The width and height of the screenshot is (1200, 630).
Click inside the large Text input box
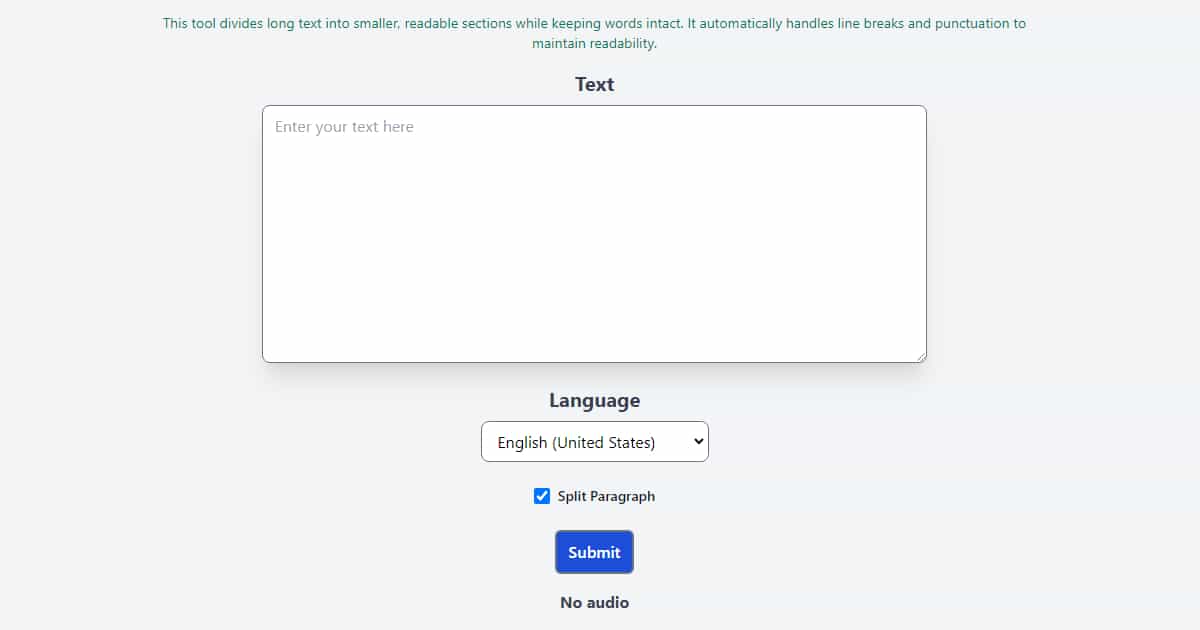594,240
